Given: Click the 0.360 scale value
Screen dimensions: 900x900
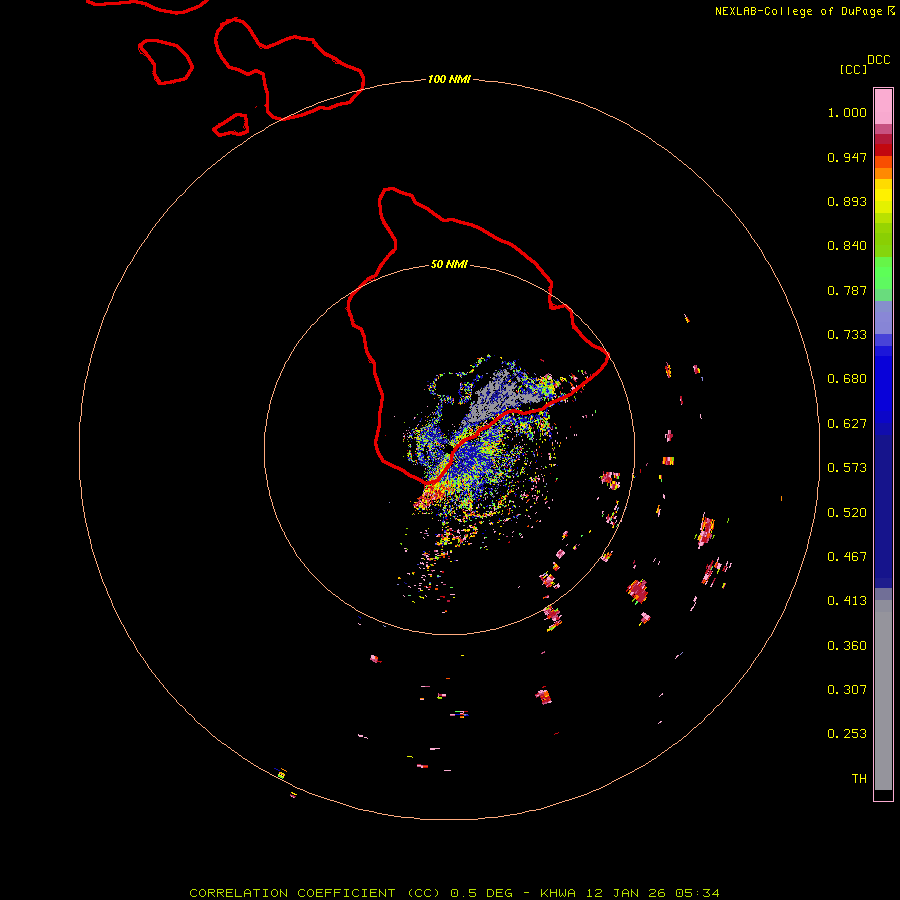Looking at the screenshot, I should click(847, 646).
